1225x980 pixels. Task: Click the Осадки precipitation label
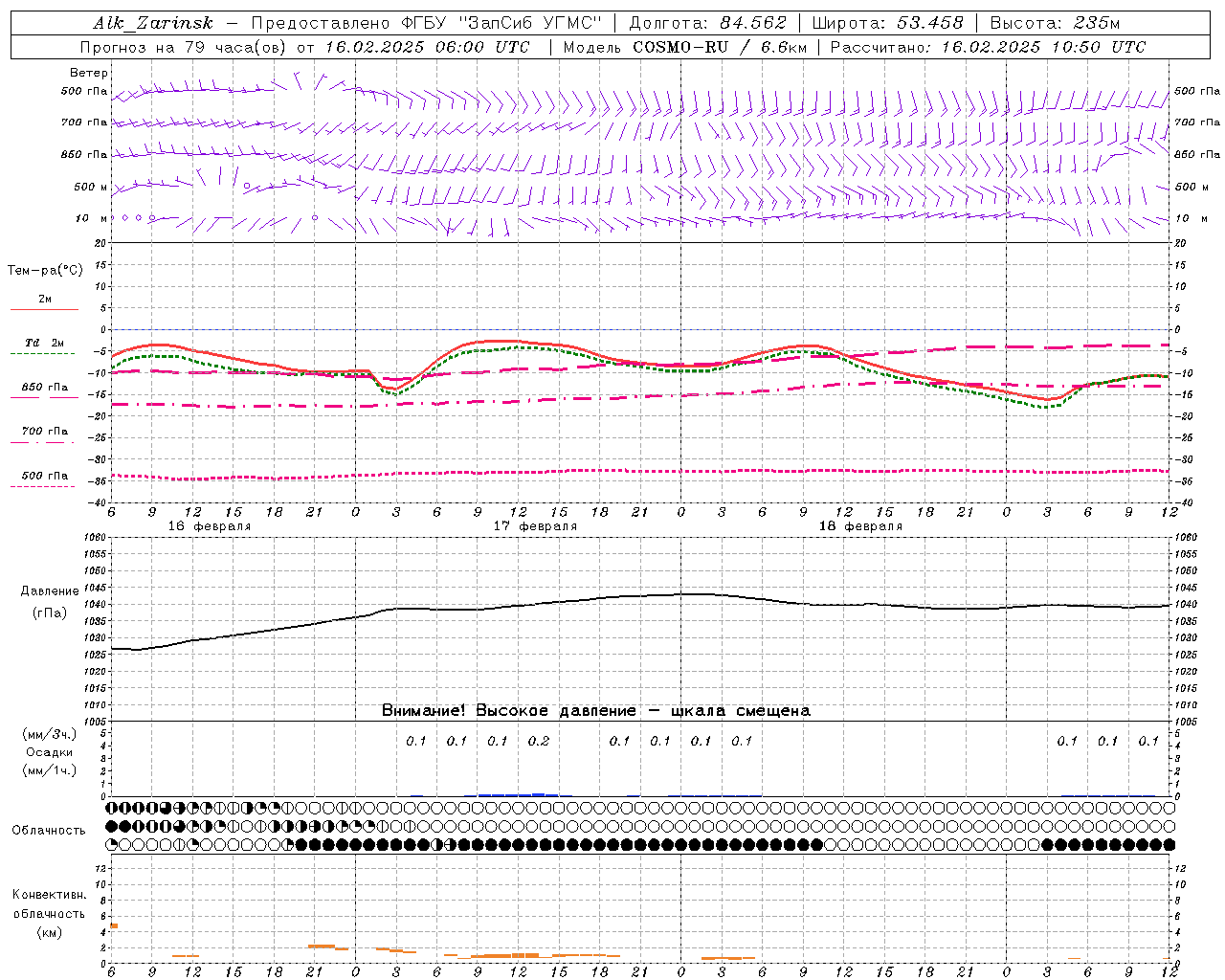click(50, 752)
